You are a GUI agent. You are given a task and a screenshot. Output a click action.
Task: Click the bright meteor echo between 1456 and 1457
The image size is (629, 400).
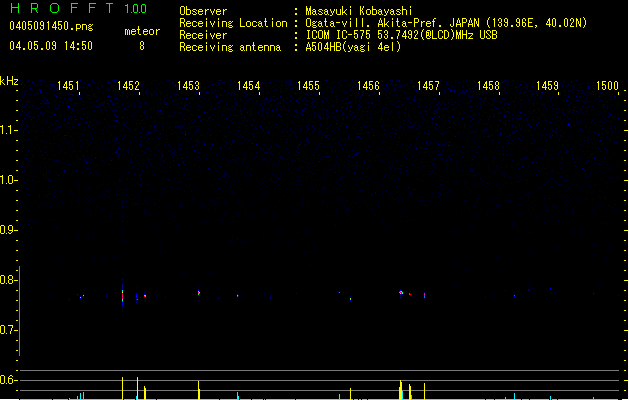pos(401,293)
